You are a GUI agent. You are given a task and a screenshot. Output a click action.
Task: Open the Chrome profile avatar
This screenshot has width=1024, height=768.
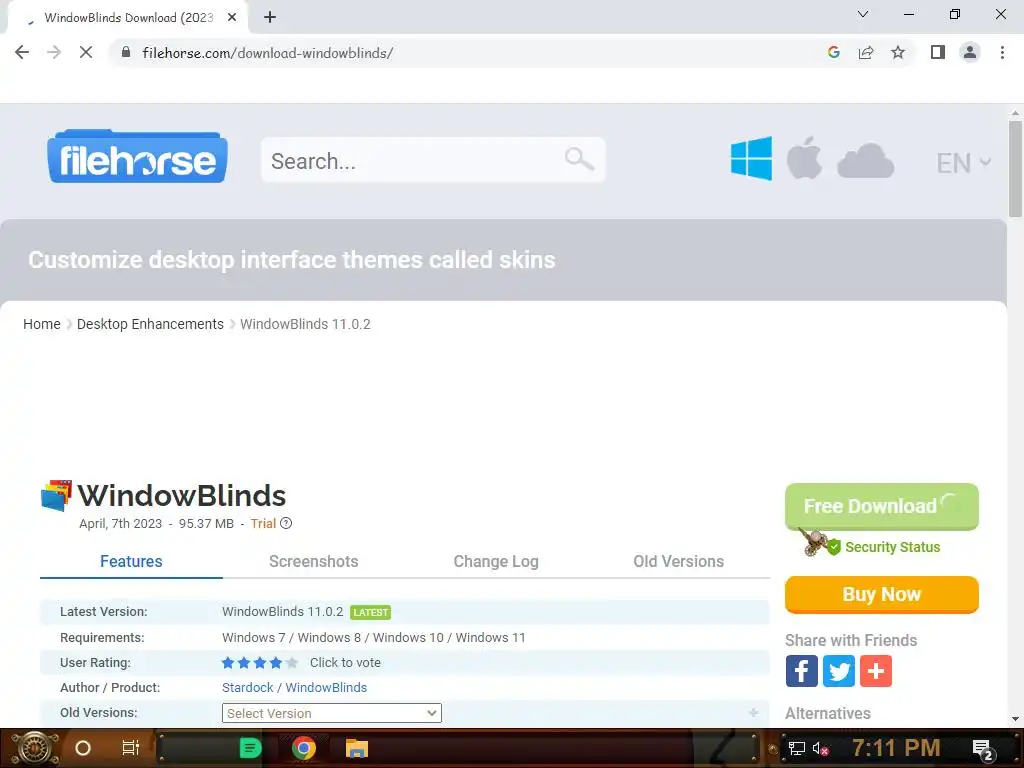[x=970, y=52]
